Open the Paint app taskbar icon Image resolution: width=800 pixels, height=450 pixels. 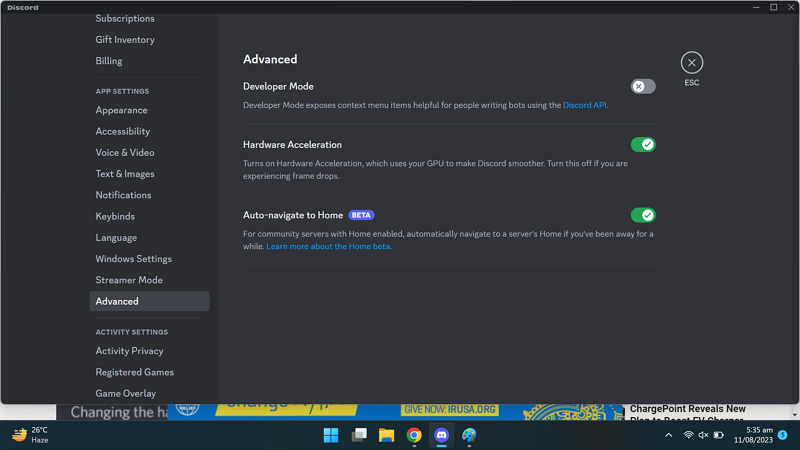pos(469,435)
